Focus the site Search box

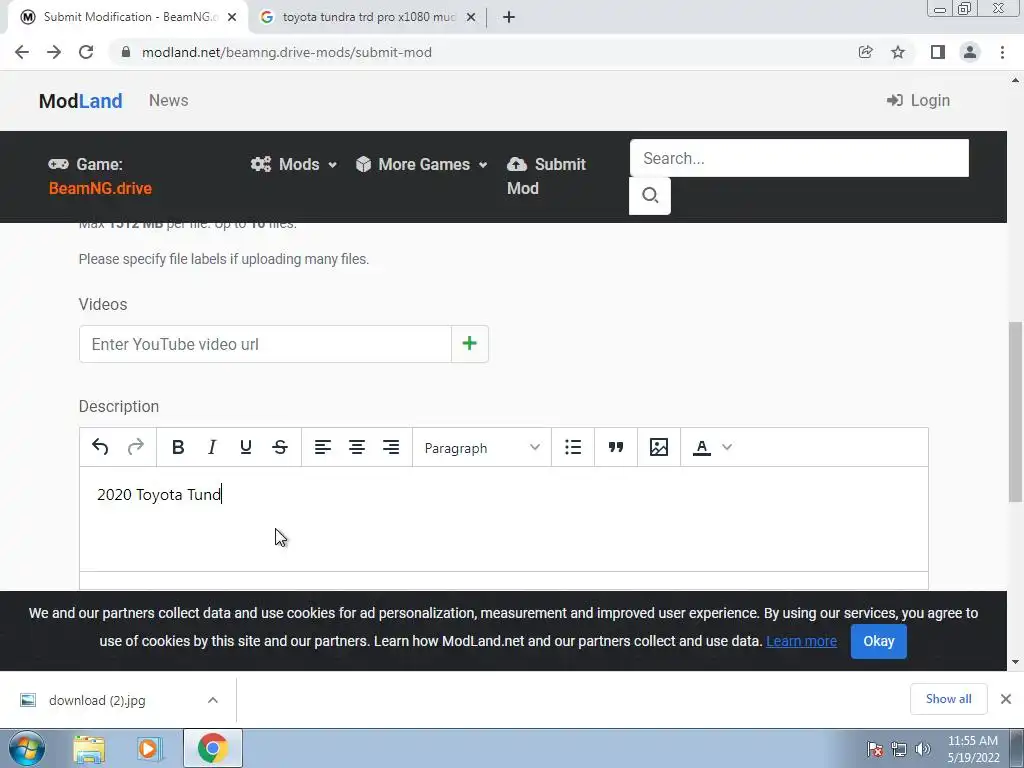799,158
